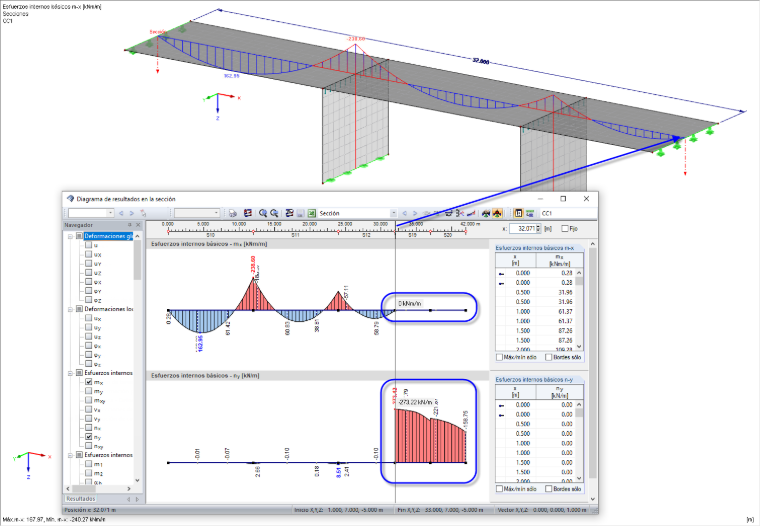Click in the x position field 32.071
This screenshot has width=760, height=526.
coord(522,228)
